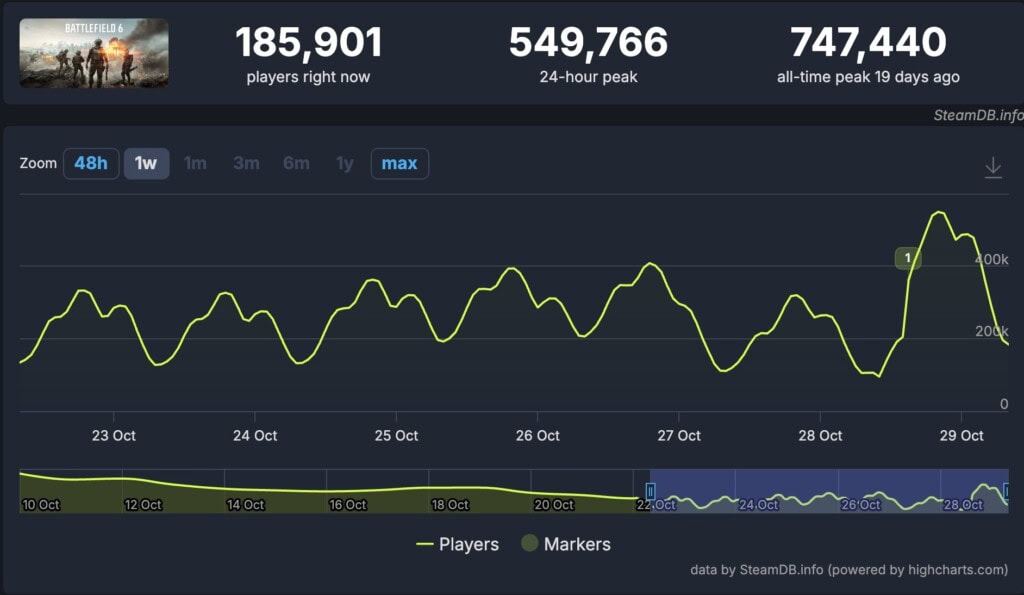Click the all-time peak value 747,440

coord(868,42)
